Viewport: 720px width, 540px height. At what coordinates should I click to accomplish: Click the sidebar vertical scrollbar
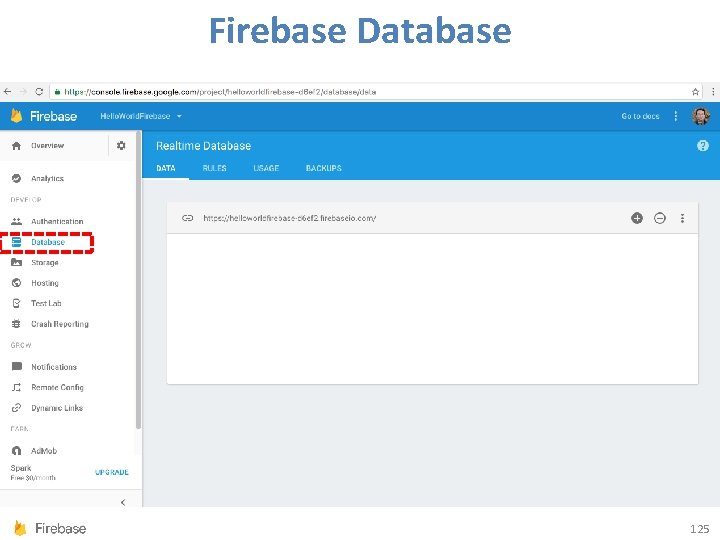[x=138, y=280]
